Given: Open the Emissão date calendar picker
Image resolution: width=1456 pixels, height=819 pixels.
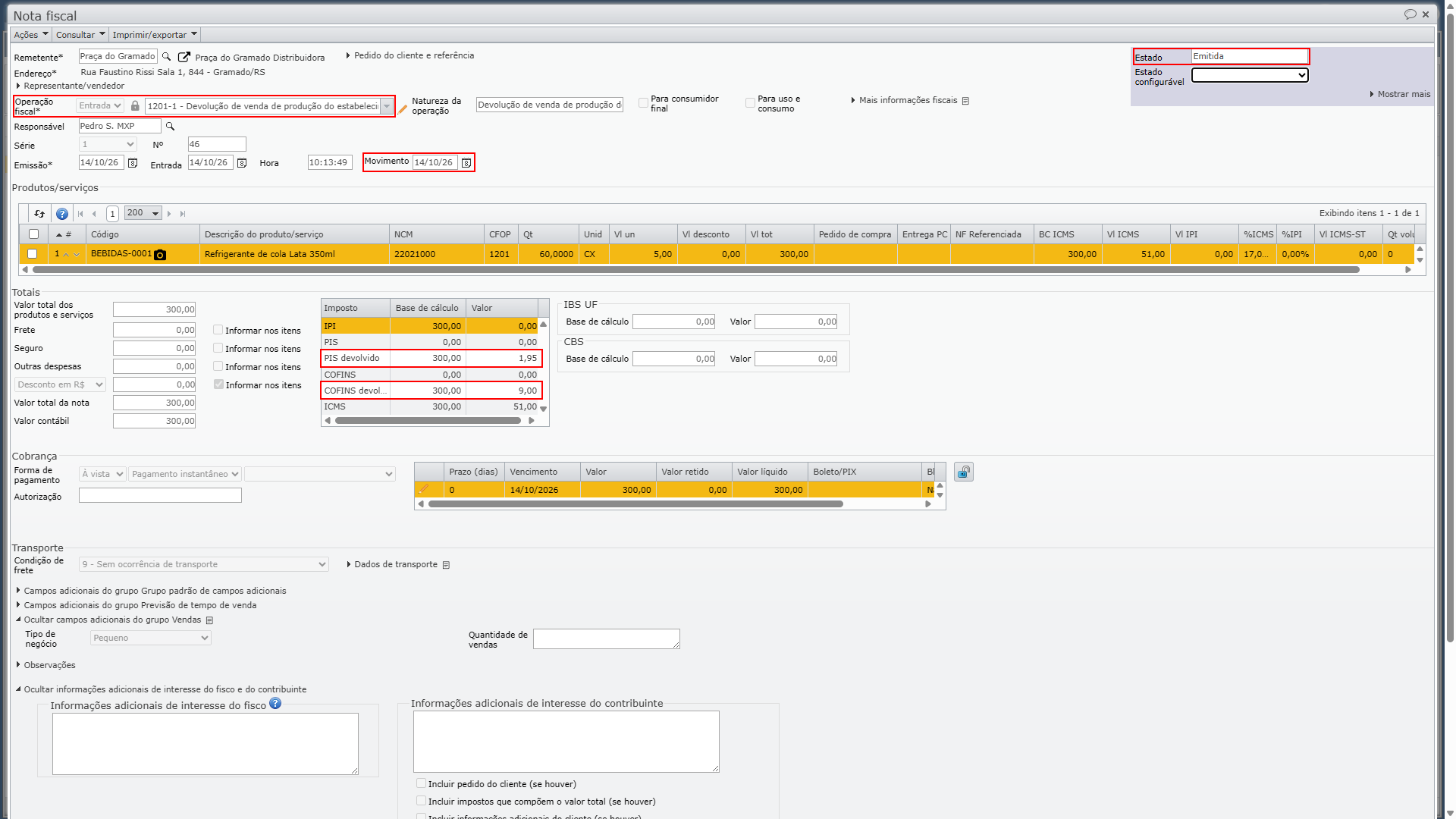Looking at the screenshot, I should pos(133,163).
